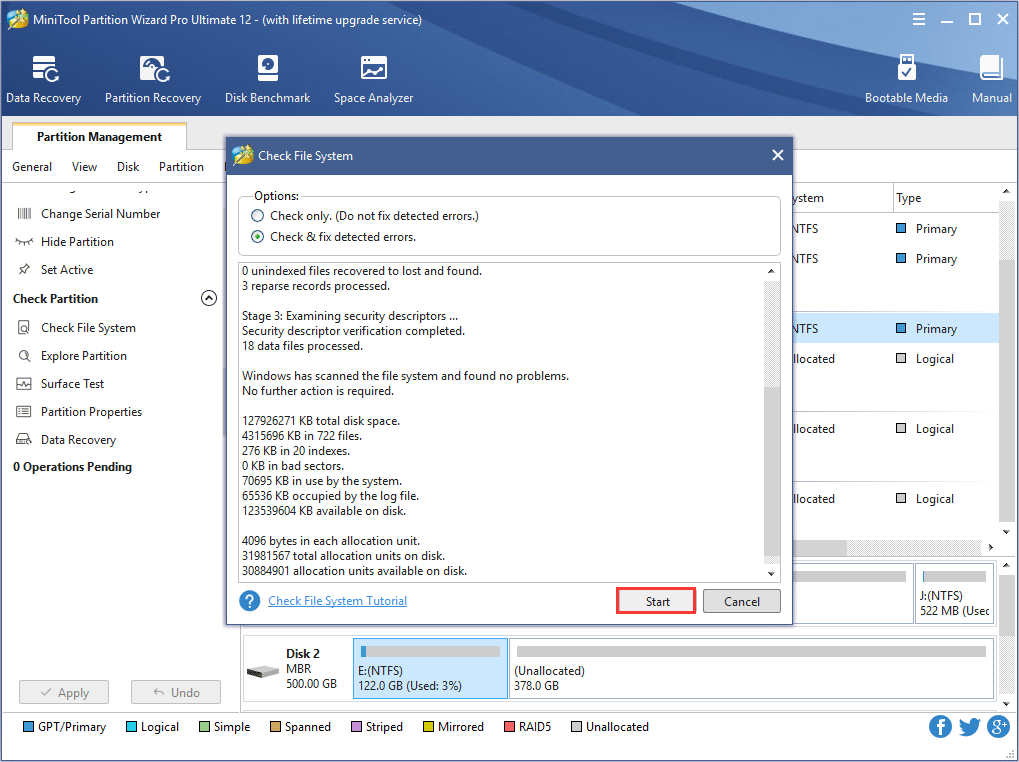The width and height of the screenshot is (1019, 762).
Task: Collapse the Check Partition section
Action: pos(209,297)
